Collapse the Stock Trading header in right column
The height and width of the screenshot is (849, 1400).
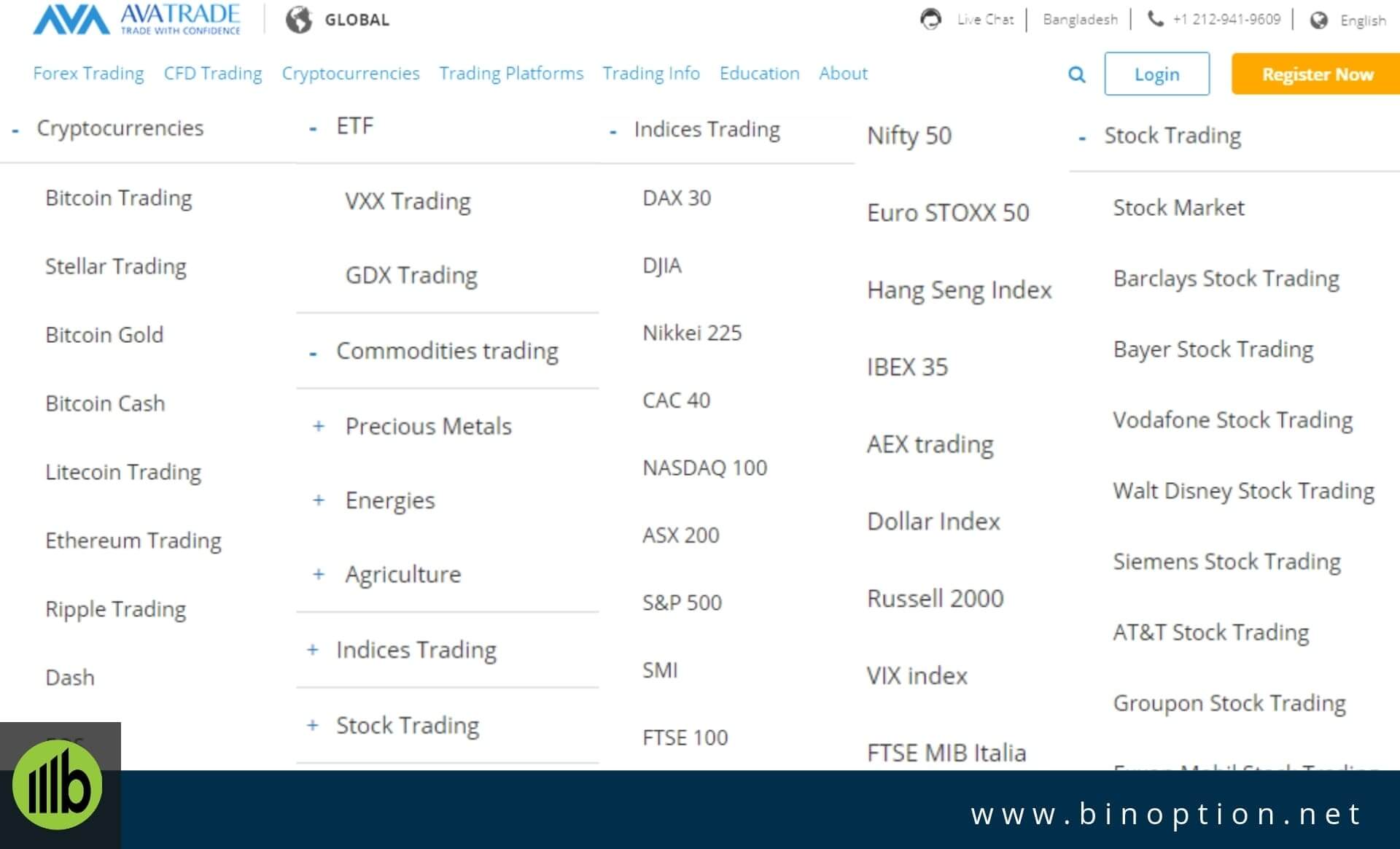click(x=1082, y=139)
